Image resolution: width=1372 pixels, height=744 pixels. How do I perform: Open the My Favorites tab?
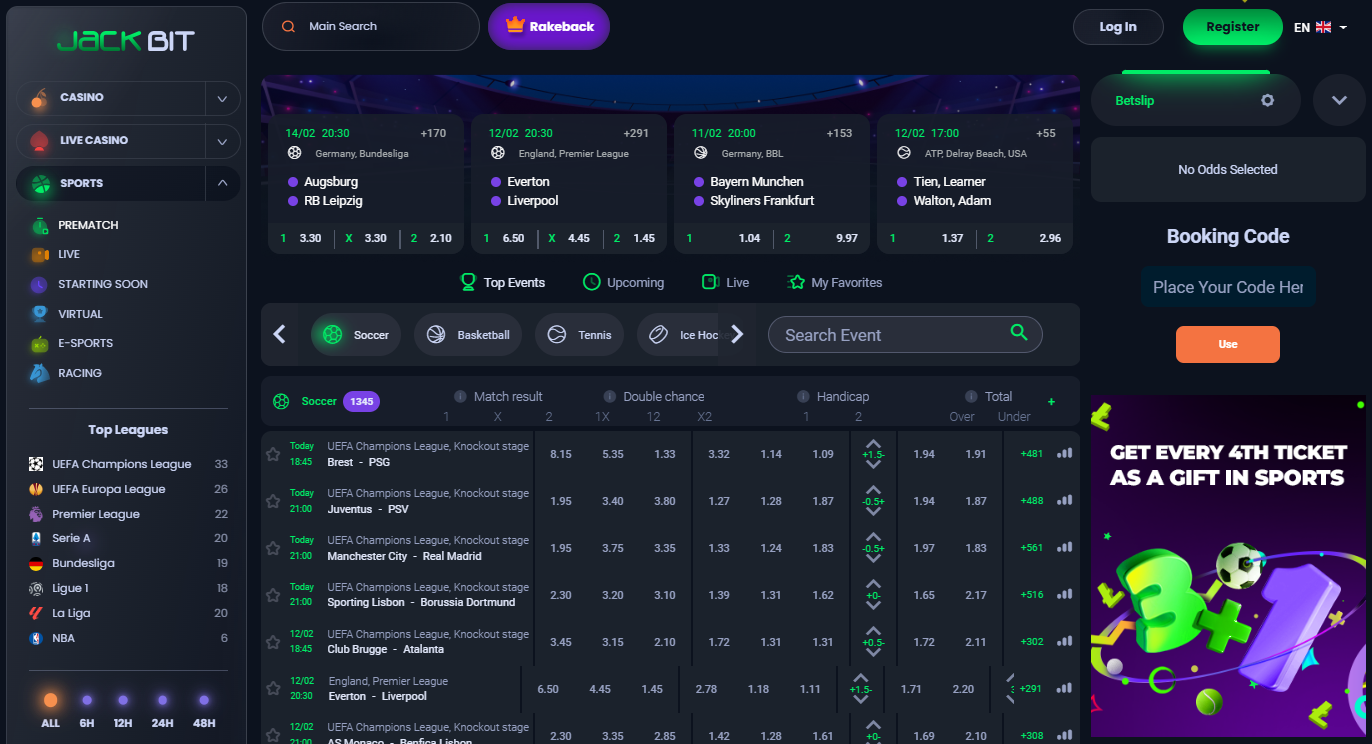(x=835, y=282)
